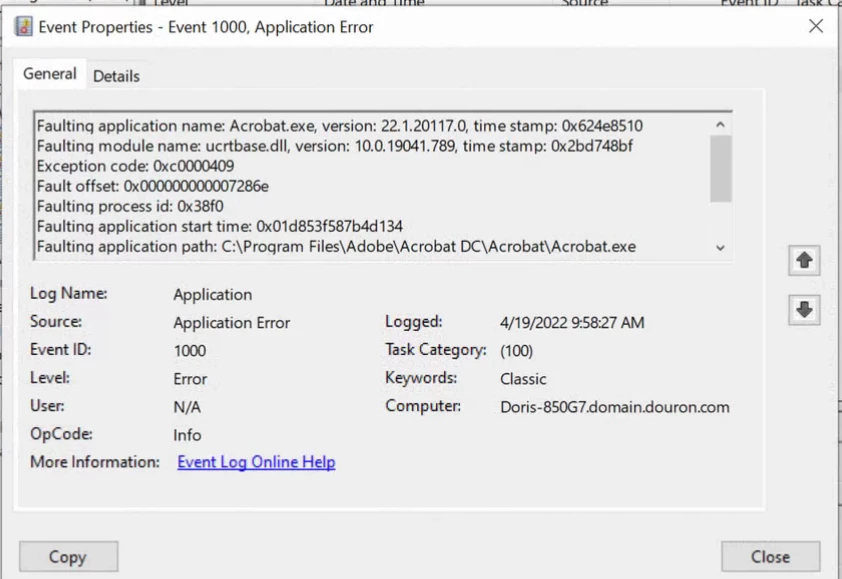Click the Copy button
This screenshot has width=842, height=579.
(x=68, y=556)
